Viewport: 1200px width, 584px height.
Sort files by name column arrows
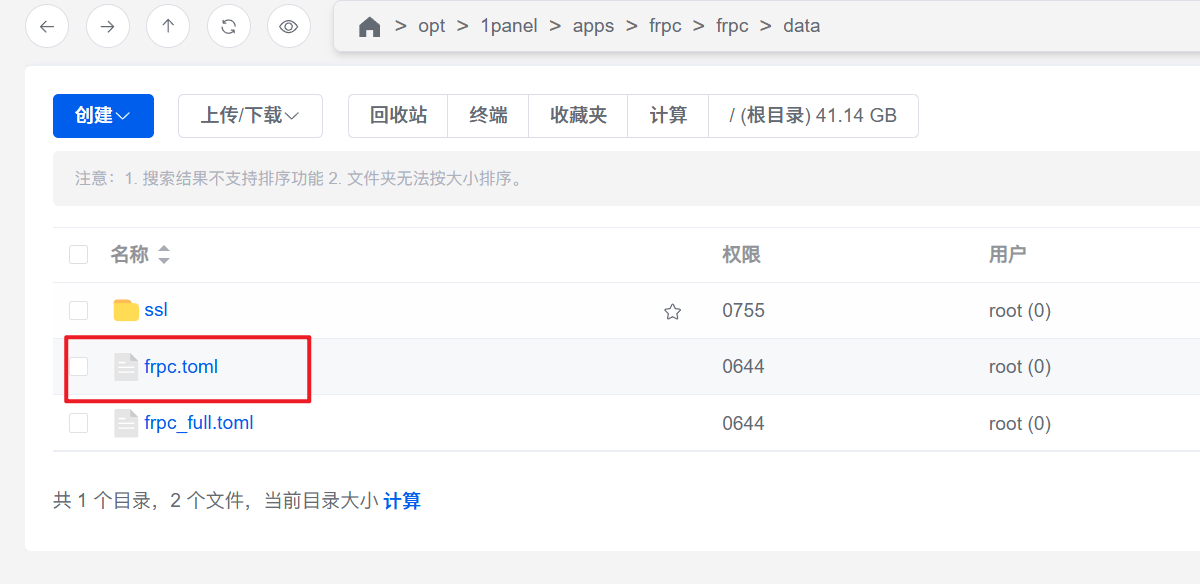pyautogui.click(x=164, y=255)
